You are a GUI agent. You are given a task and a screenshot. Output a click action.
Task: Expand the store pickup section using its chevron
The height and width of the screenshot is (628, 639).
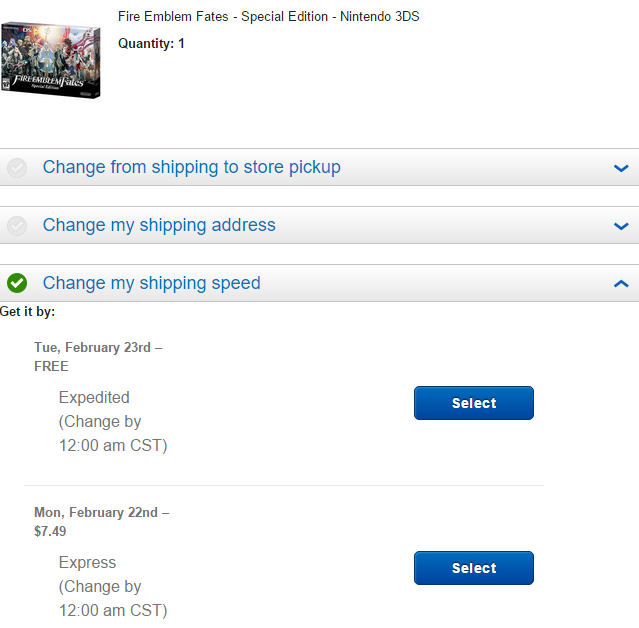(621, 168)
